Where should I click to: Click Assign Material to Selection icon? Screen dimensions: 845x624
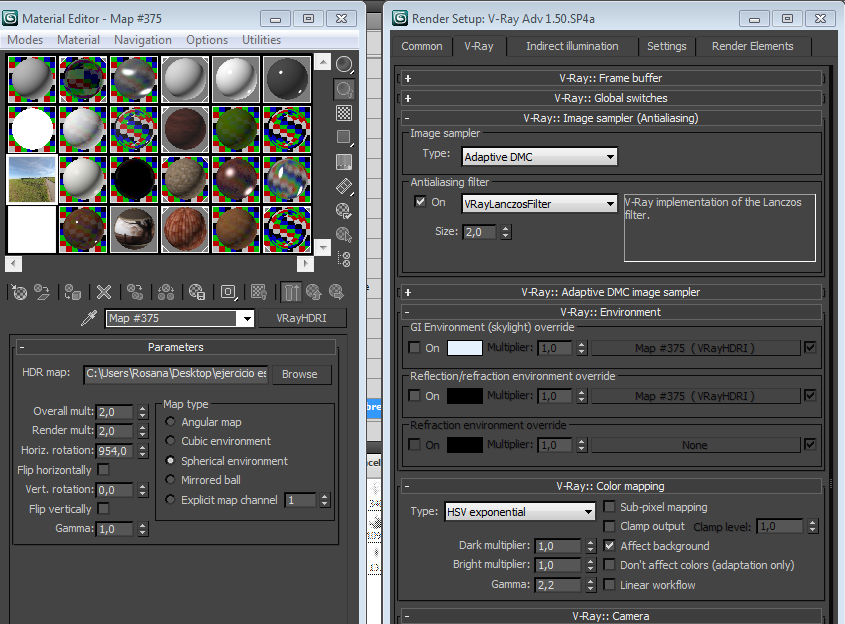73,293
